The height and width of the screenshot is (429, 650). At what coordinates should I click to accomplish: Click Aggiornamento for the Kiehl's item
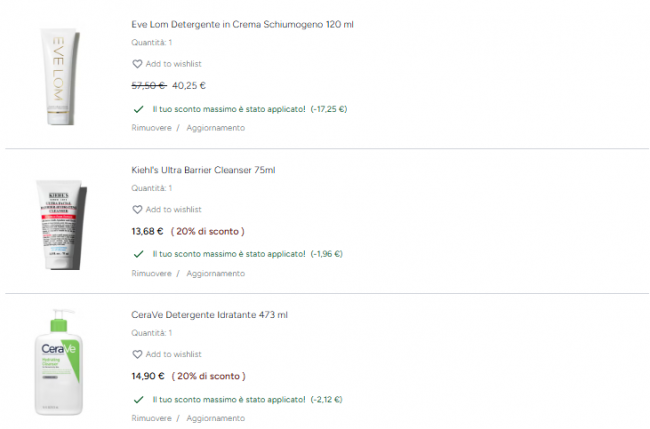pos(215,273)
